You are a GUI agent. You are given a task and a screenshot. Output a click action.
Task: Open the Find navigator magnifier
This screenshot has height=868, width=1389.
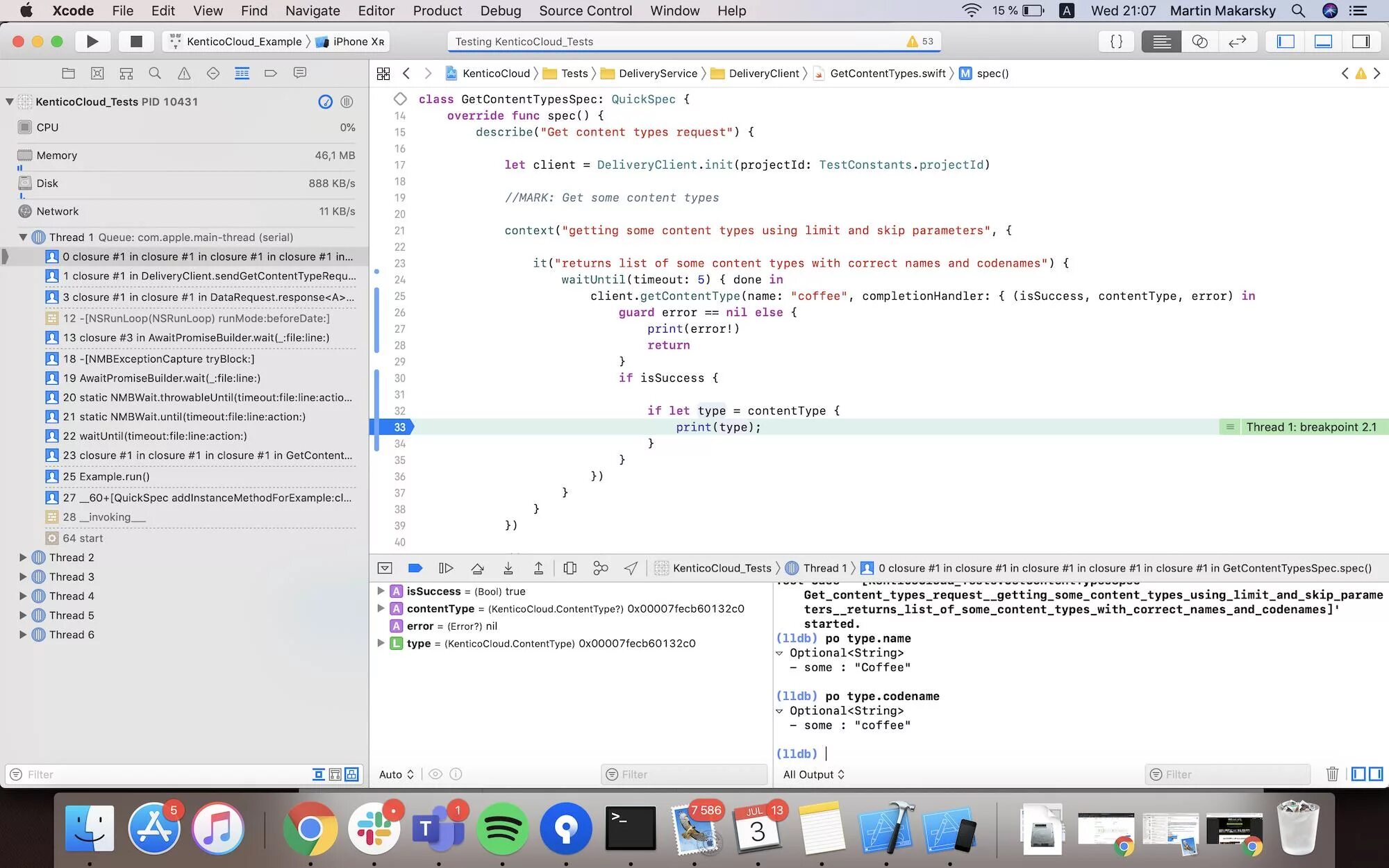[x=155, y=73]
